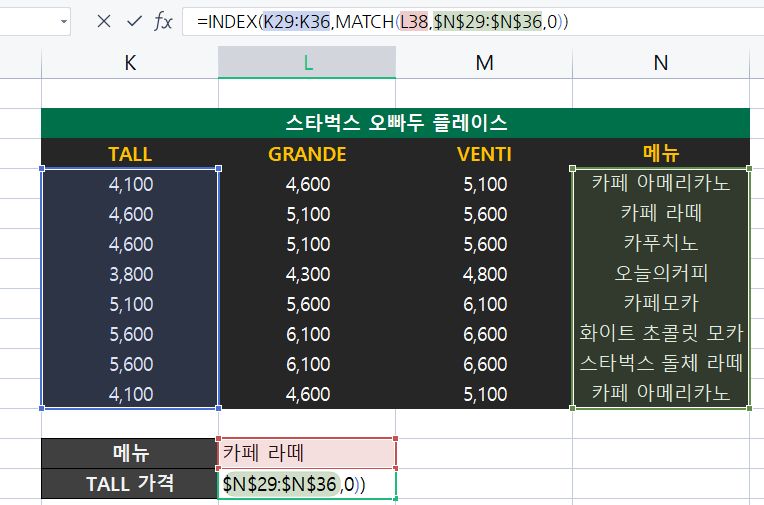Select menu cell 카페모카
Viewport: 764px width, 505px height.
tap(661, 303)
